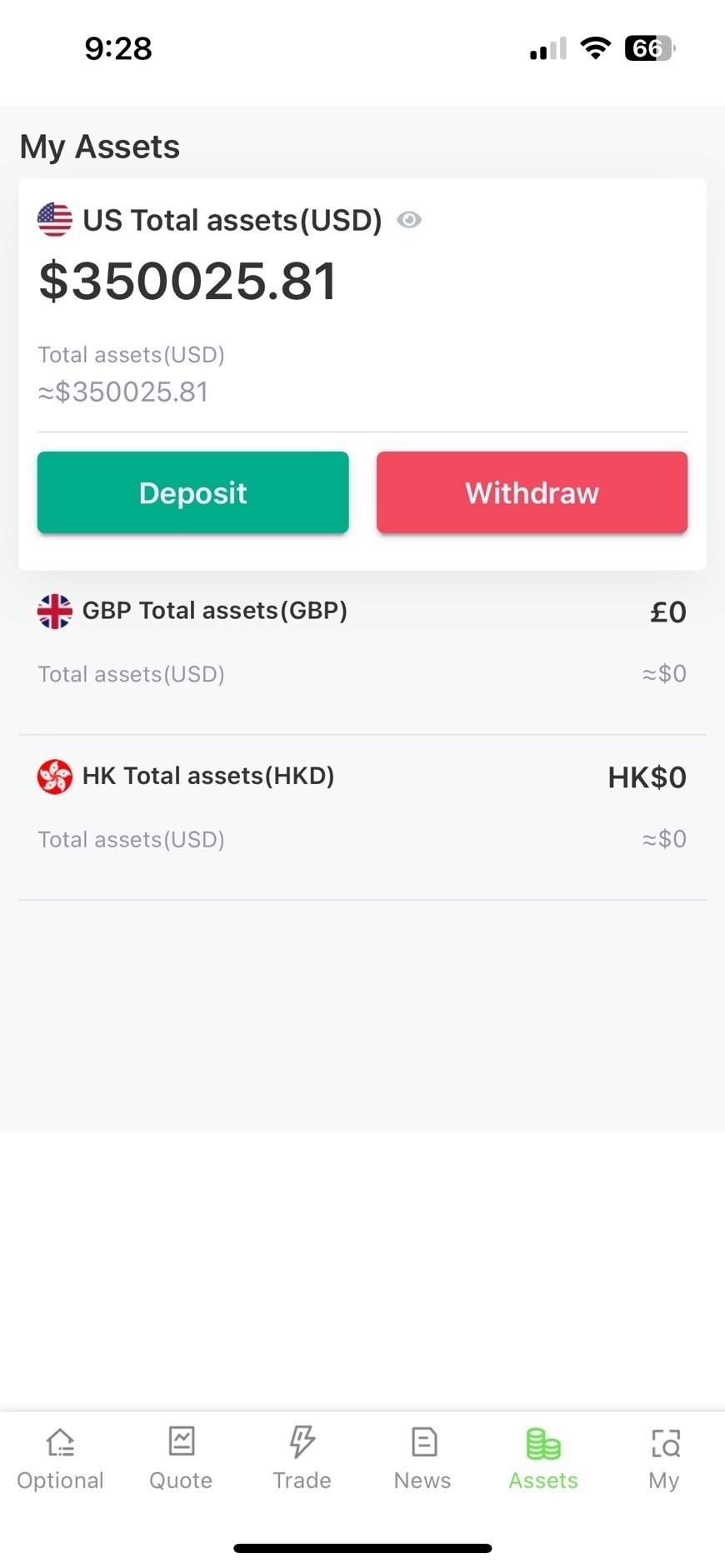Toggle balance visibility eye icon
725x1568 pixels.
(x=409, y=220)
